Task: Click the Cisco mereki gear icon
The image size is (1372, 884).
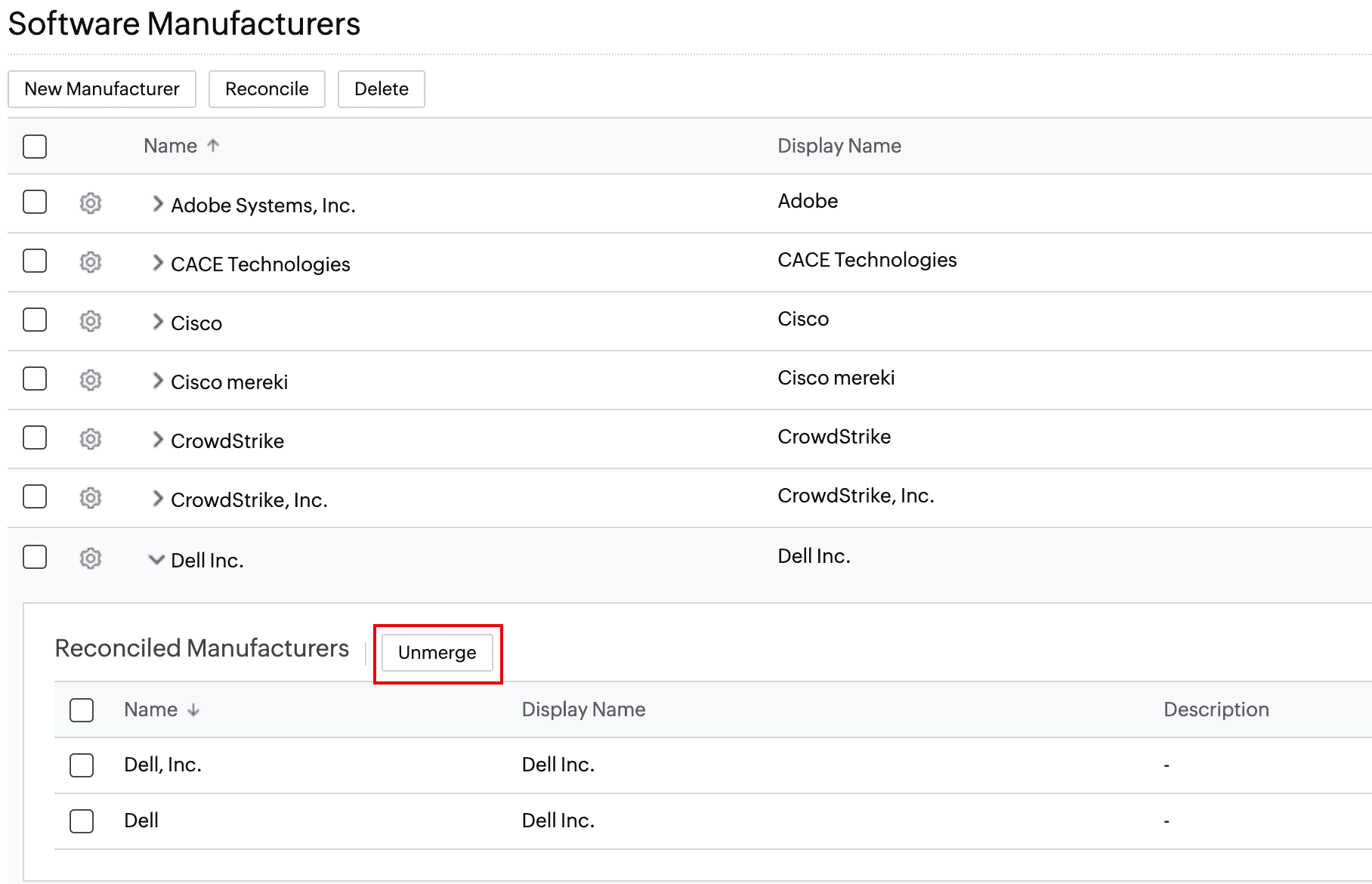Action: [x=91, y=380]
